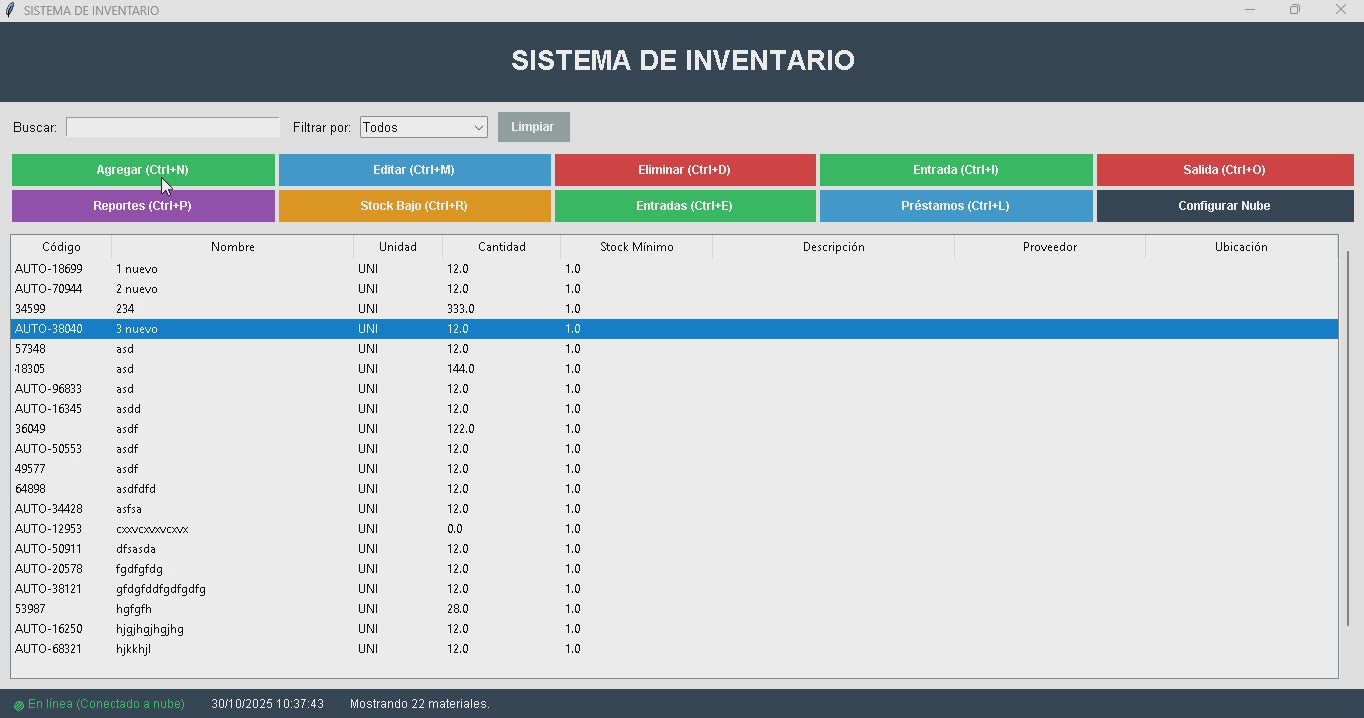Click the green Agregar (Ctrl+N) button

point(143,170)
